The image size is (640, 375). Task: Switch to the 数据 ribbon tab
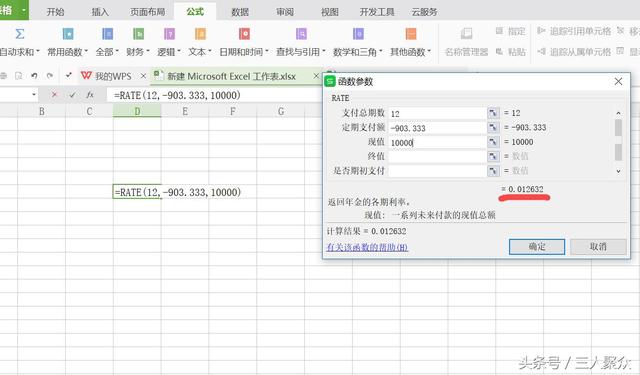click(x=240, y=12)
